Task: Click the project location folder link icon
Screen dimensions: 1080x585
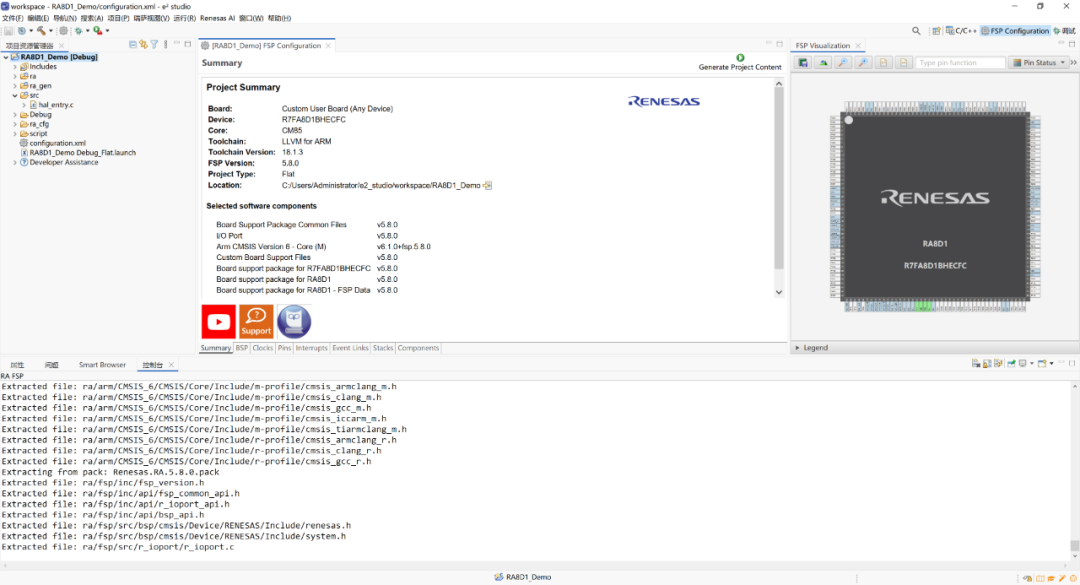Action: (488, 185)
